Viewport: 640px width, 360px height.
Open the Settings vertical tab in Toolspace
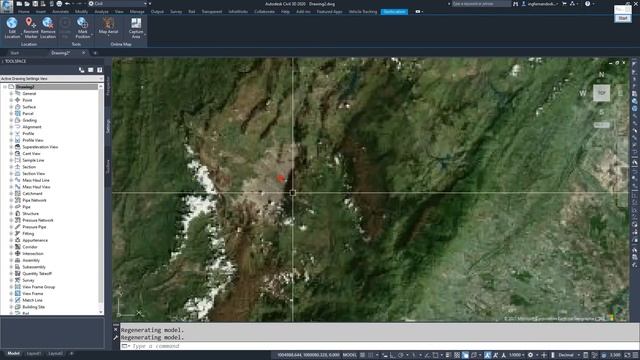108,126
